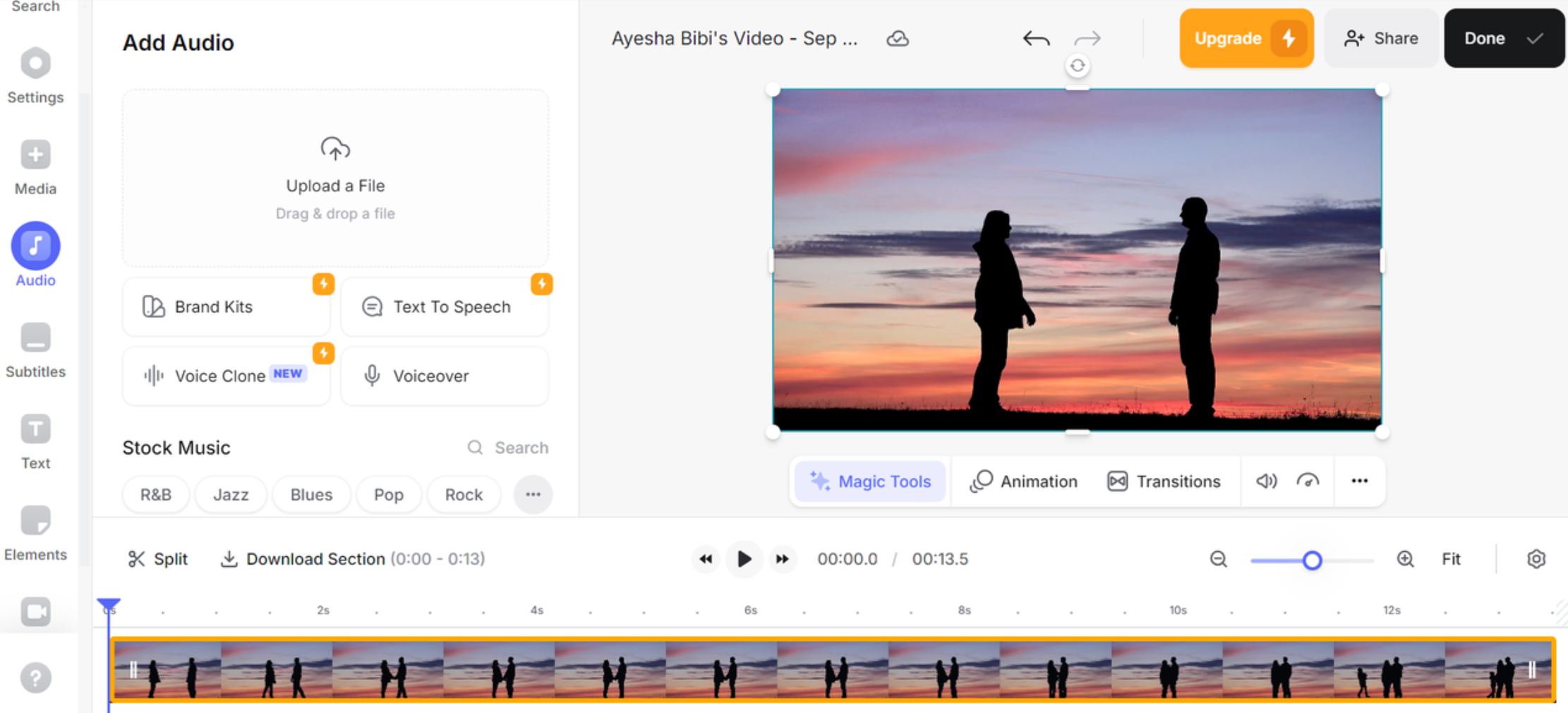Mute the clip volume

coord(1265,481)
